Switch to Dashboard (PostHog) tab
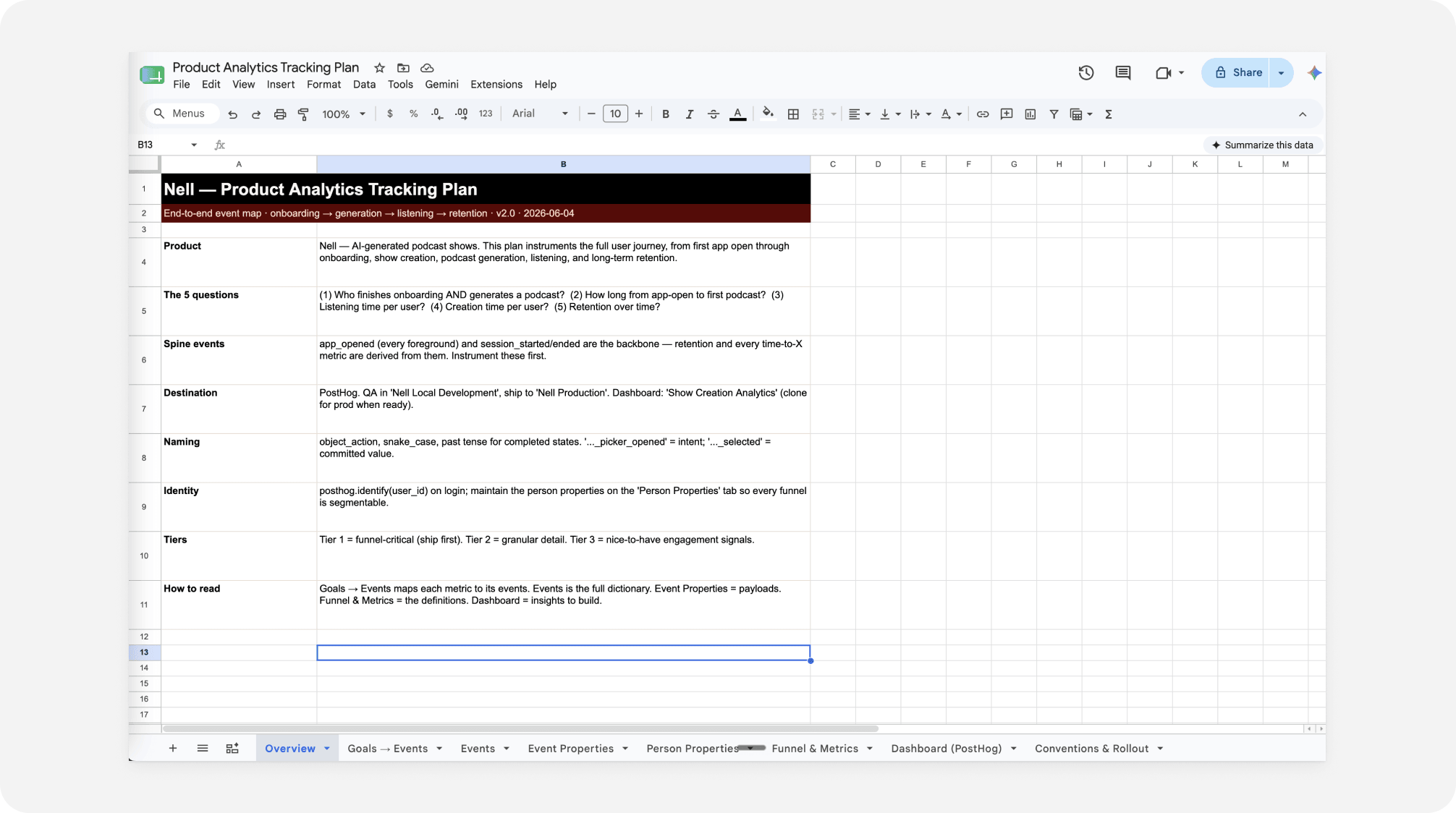This screenshot has width=1456, height=813. point(947,749)
